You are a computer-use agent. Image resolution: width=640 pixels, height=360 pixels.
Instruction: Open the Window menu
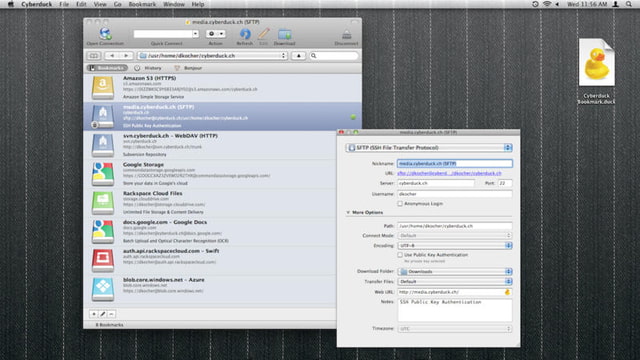(174, 4)
